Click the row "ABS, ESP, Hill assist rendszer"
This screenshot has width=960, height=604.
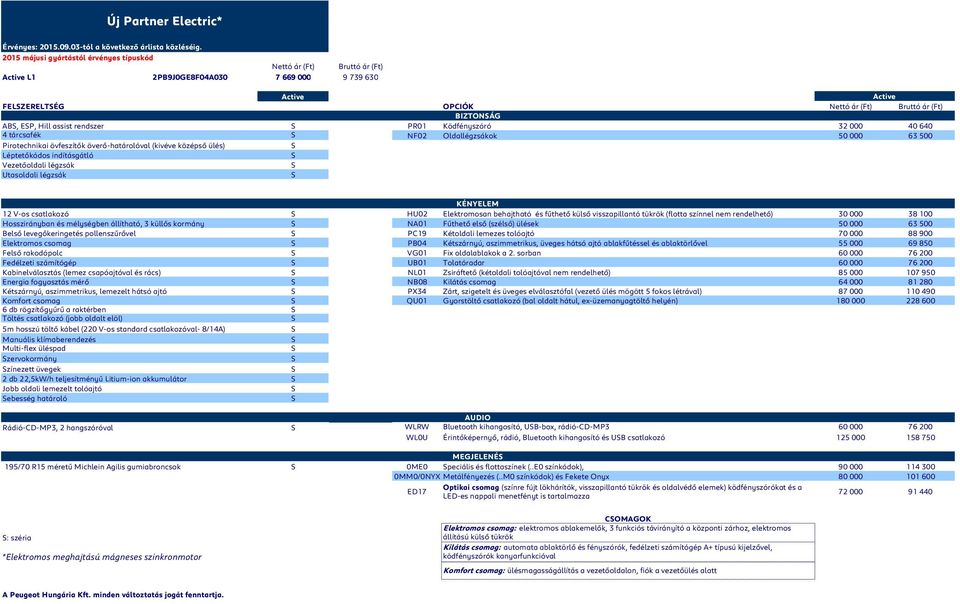pos(165,126)
